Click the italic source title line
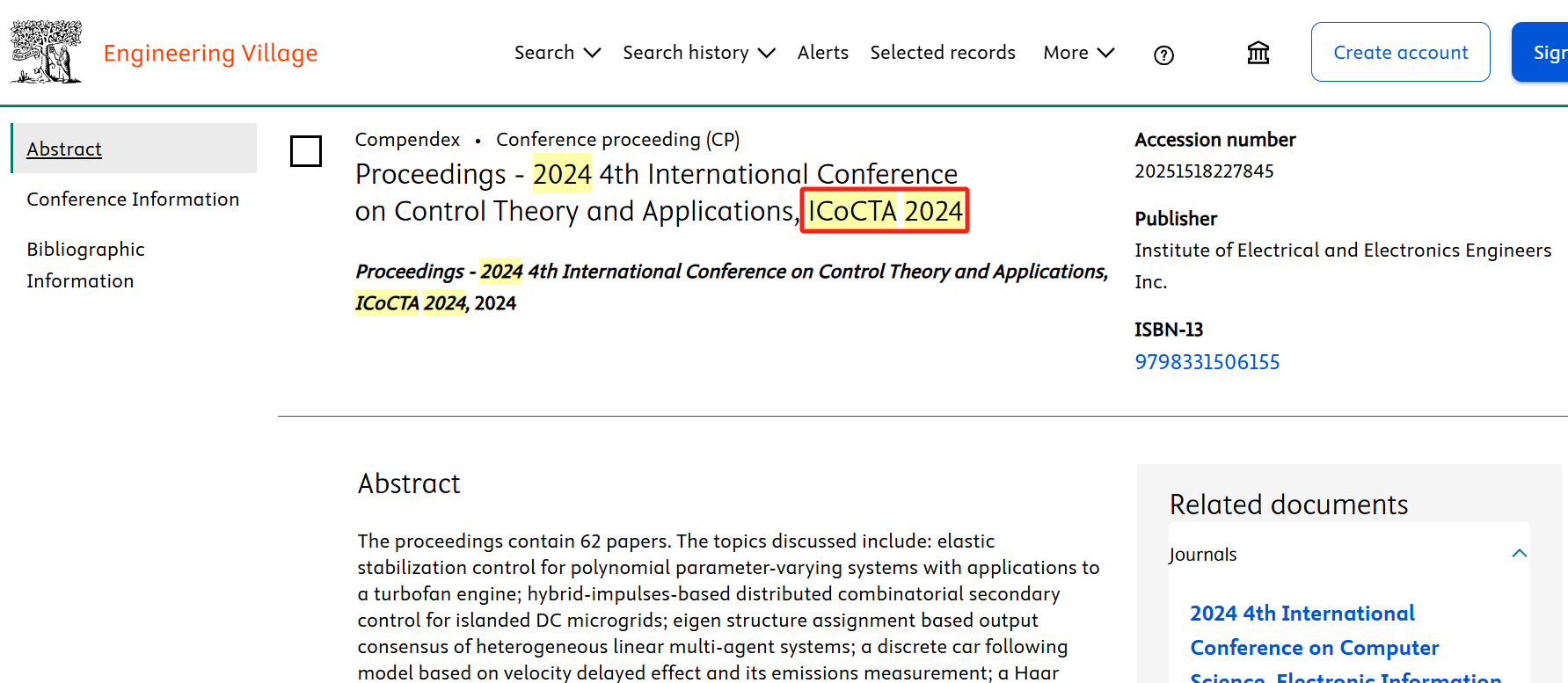Screen dimensions: 1568x683 [732, 287]
